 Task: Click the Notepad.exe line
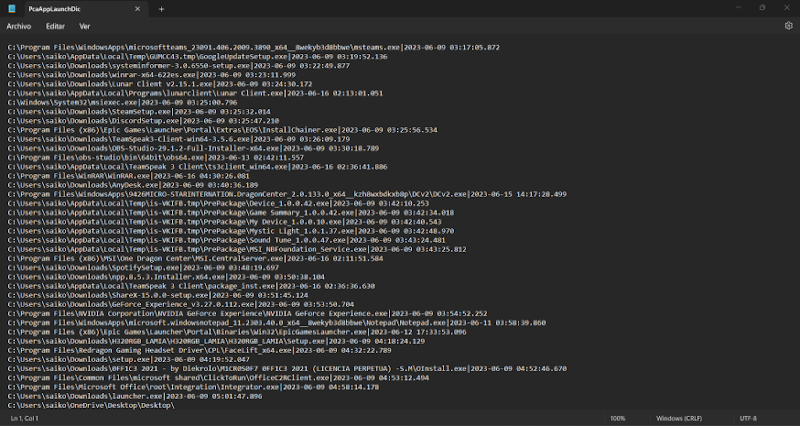click(277, 323)
